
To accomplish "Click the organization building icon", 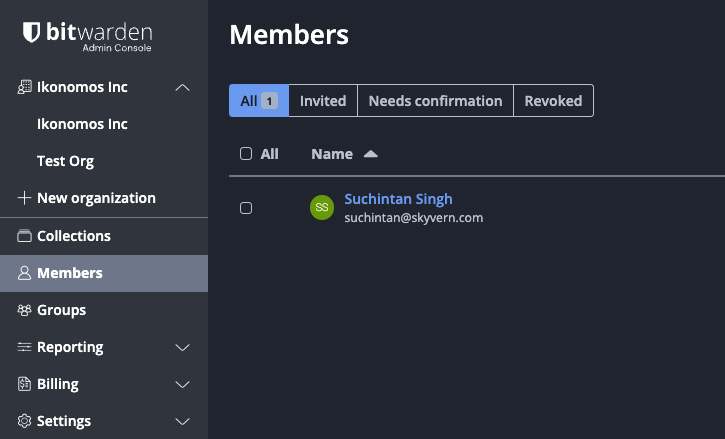I will (x=25, y=87).
